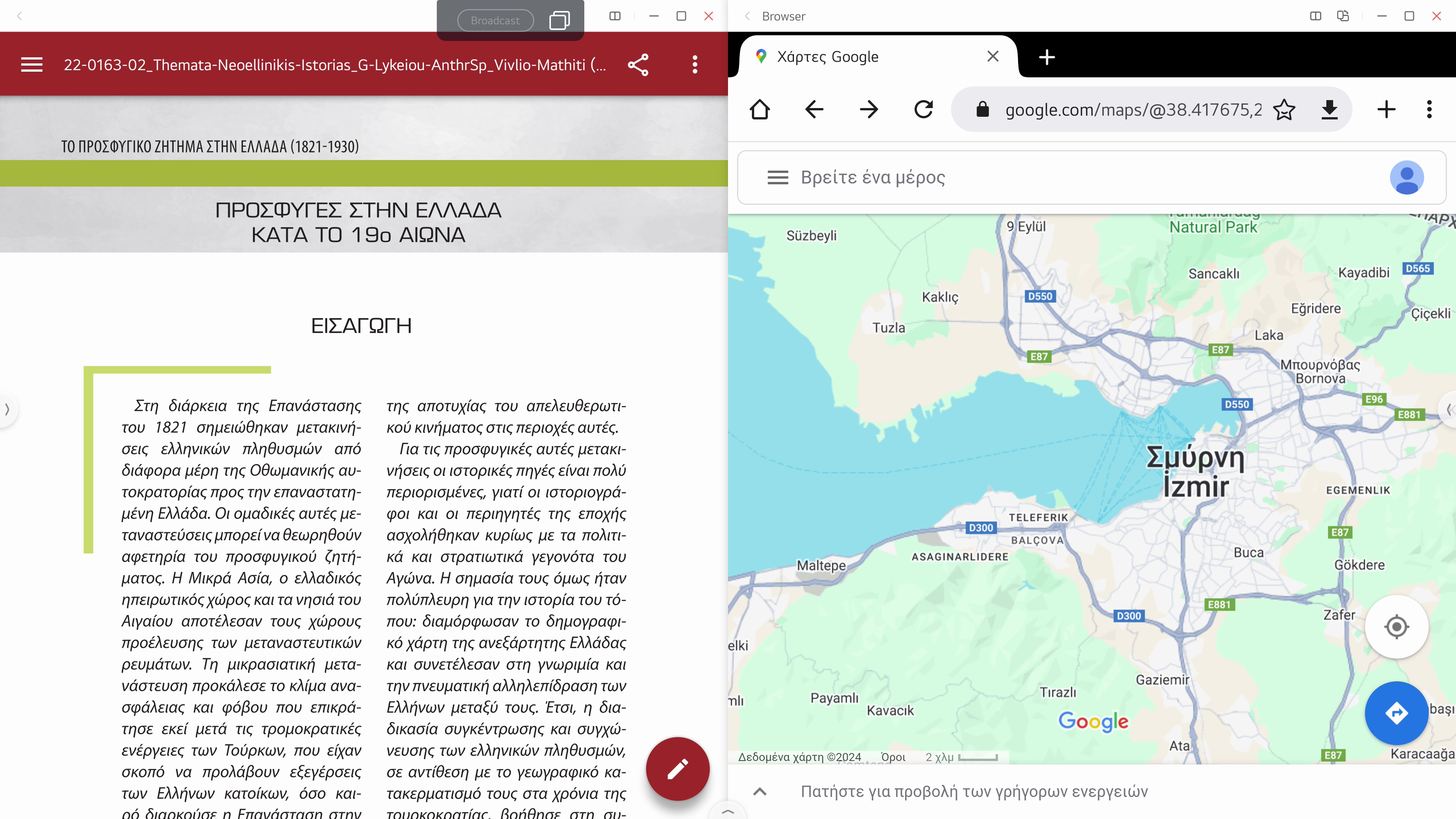Screen dimensions: 1456x819
Task: Click the Buca label on the map
Action: 1248,552
